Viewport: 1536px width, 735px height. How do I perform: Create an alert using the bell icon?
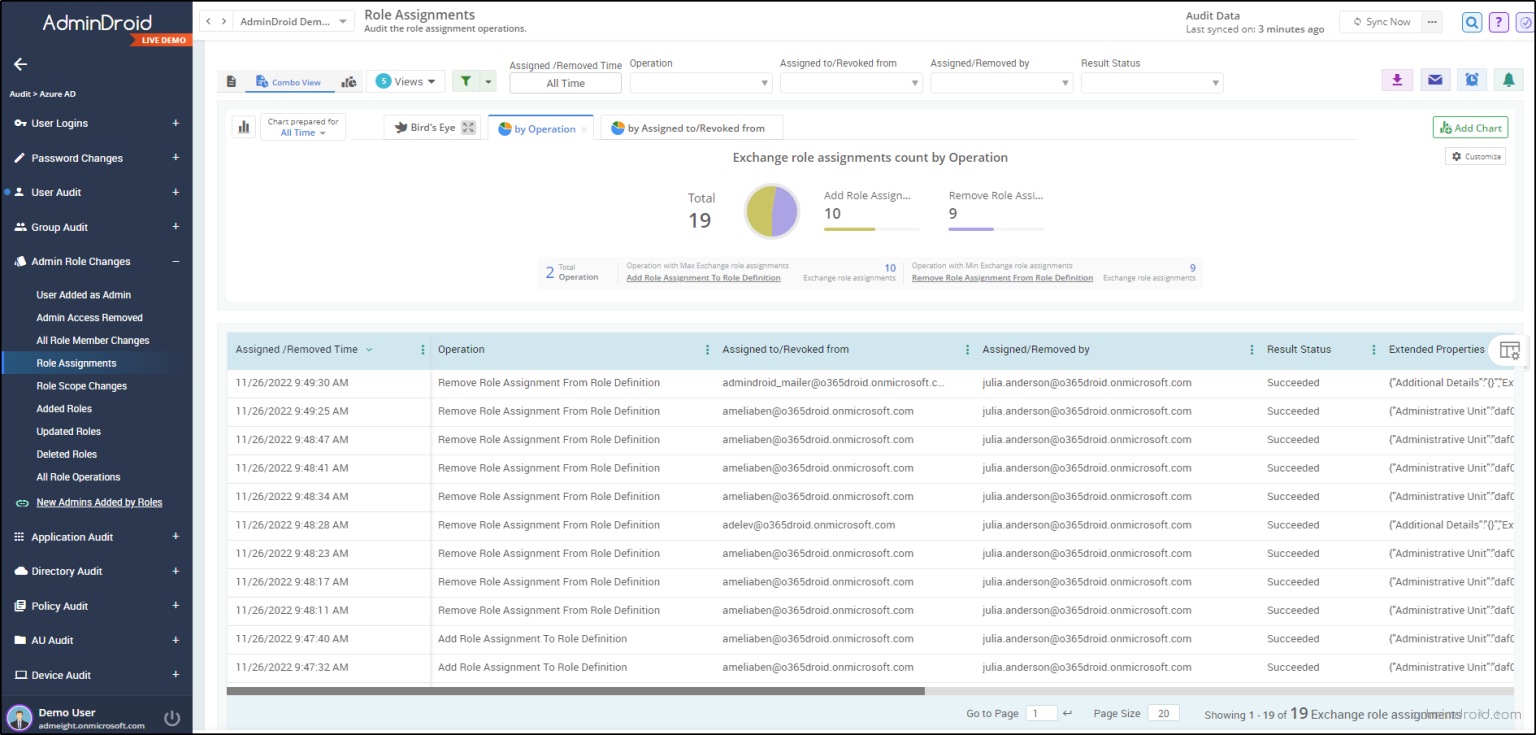pos(1508,79)
